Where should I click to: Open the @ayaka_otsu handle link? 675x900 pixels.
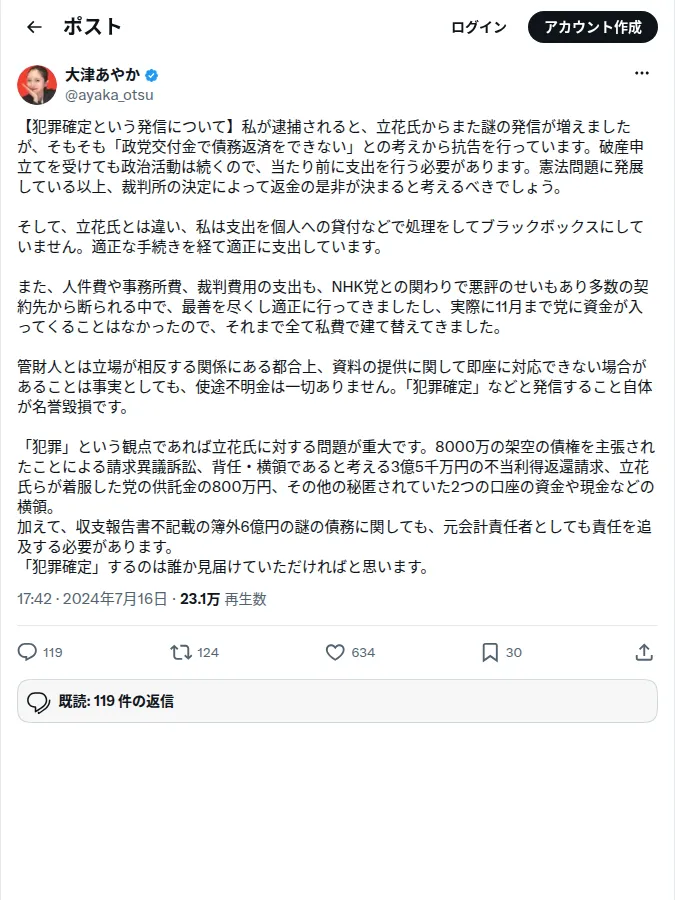109,95
